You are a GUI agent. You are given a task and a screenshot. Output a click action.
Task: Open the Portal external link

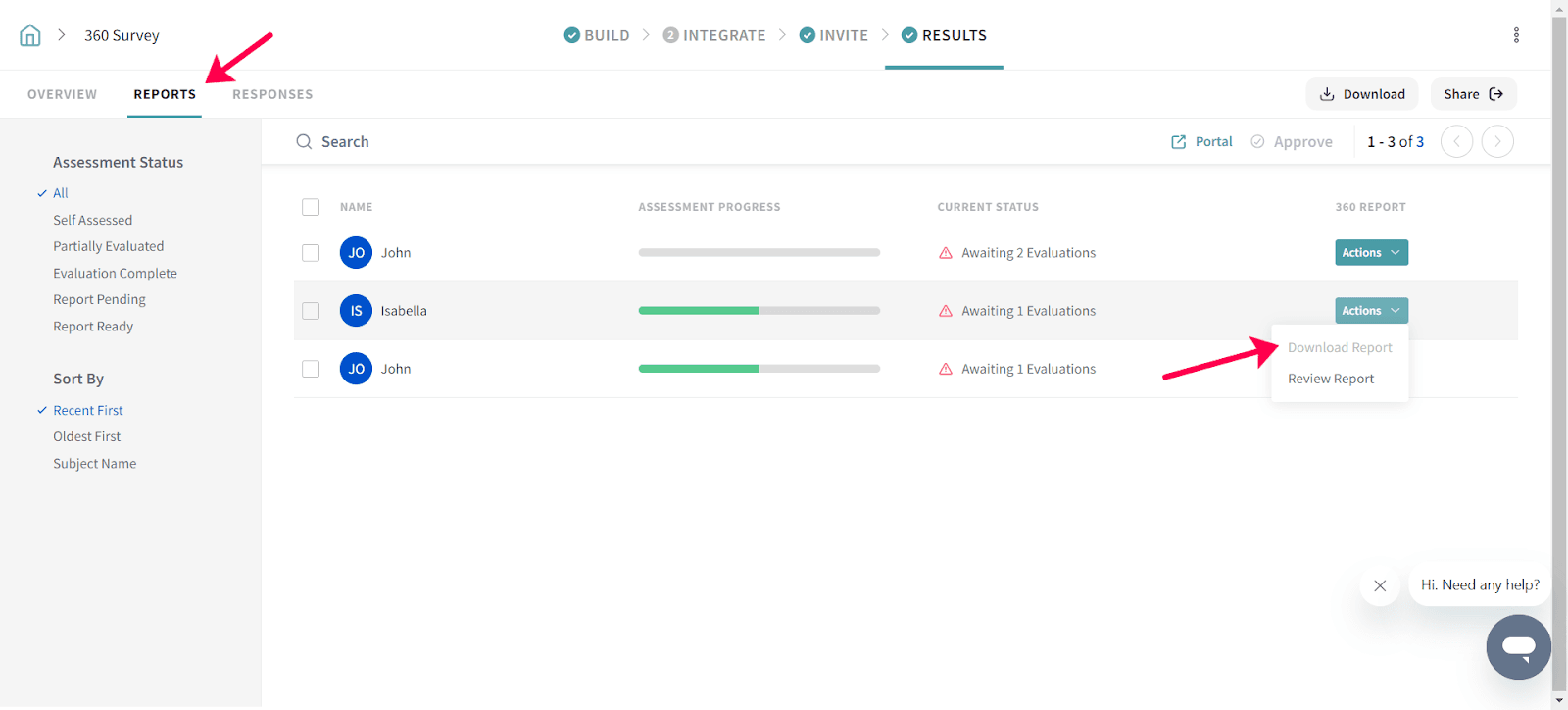click(x=1202, y=142)
